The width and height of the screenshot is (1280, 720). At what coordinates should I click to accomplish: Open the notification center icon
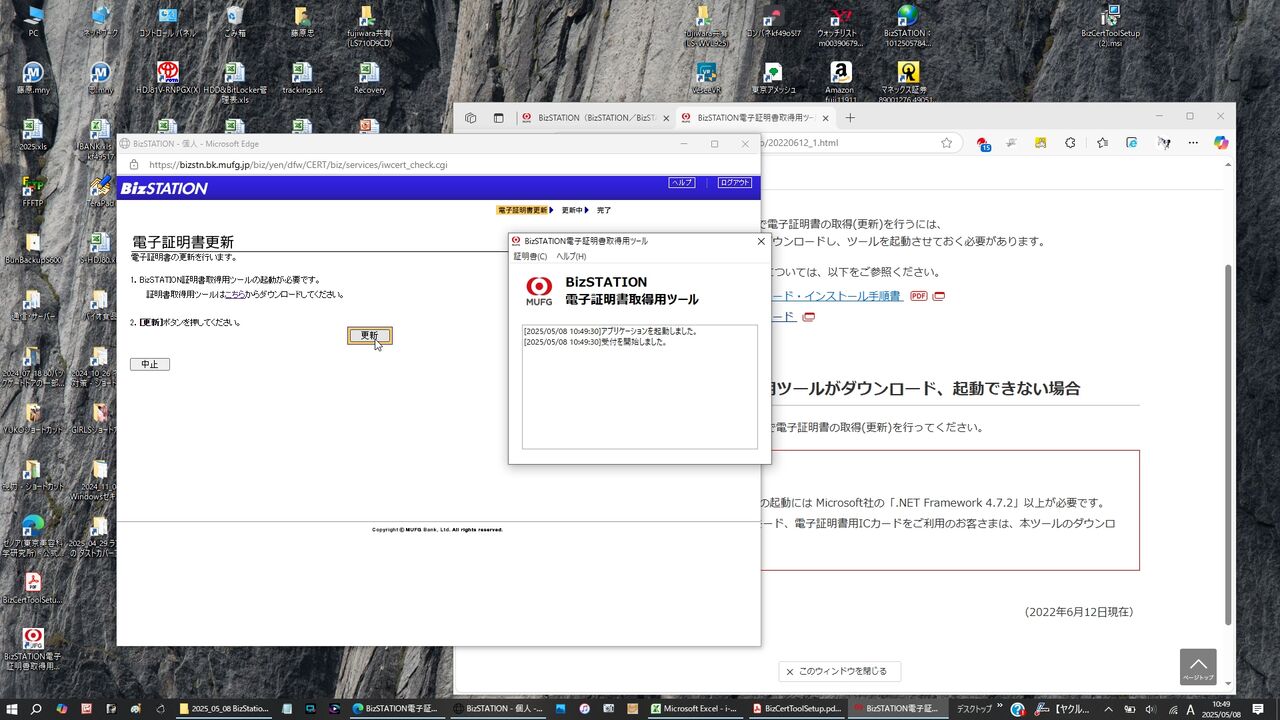tap(1258, 709)
